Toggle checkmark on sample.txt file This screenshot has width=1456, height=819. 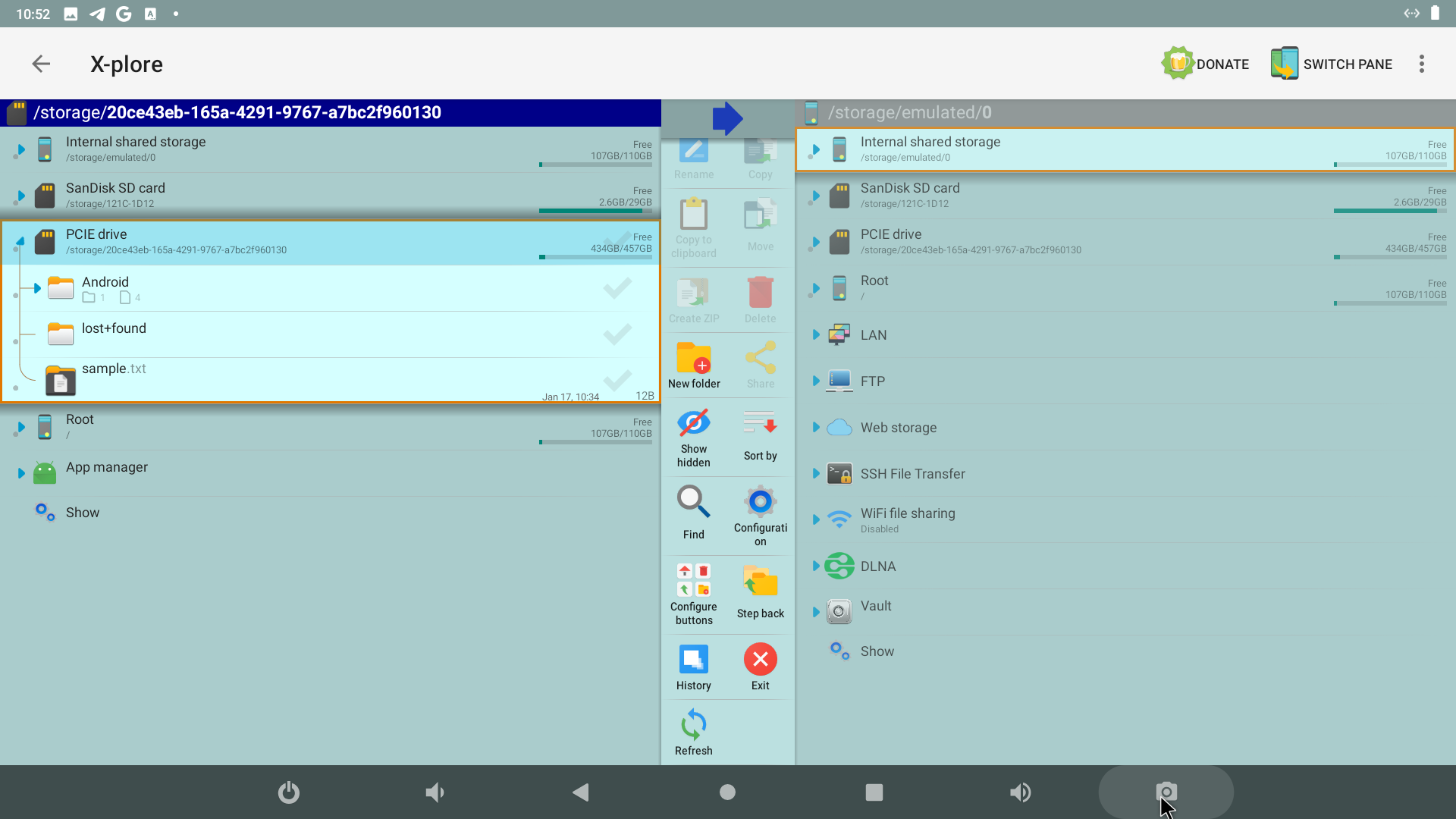pos(617,380)
